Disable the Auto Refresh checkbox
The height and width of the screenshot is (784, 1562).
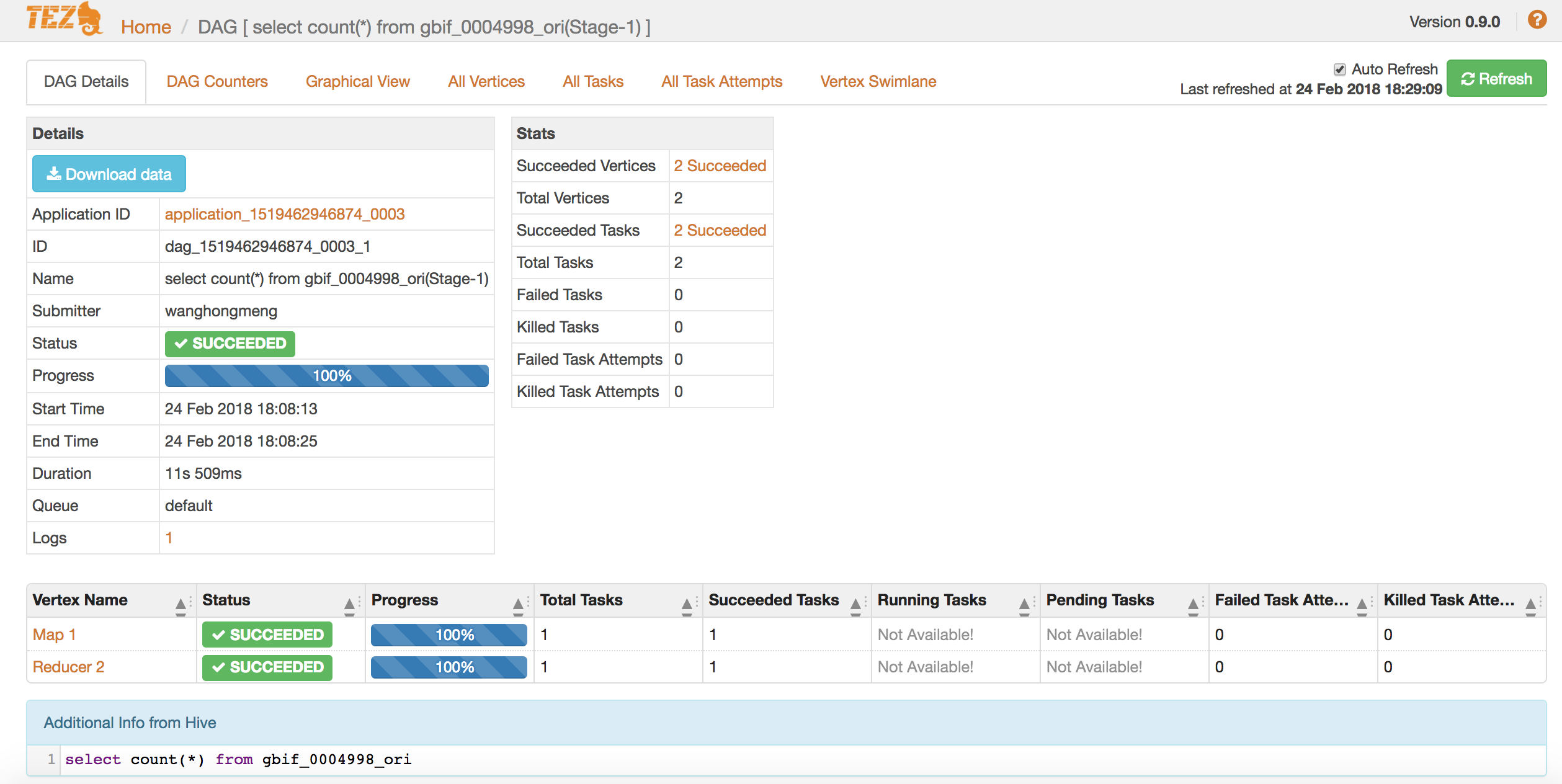1339,69
